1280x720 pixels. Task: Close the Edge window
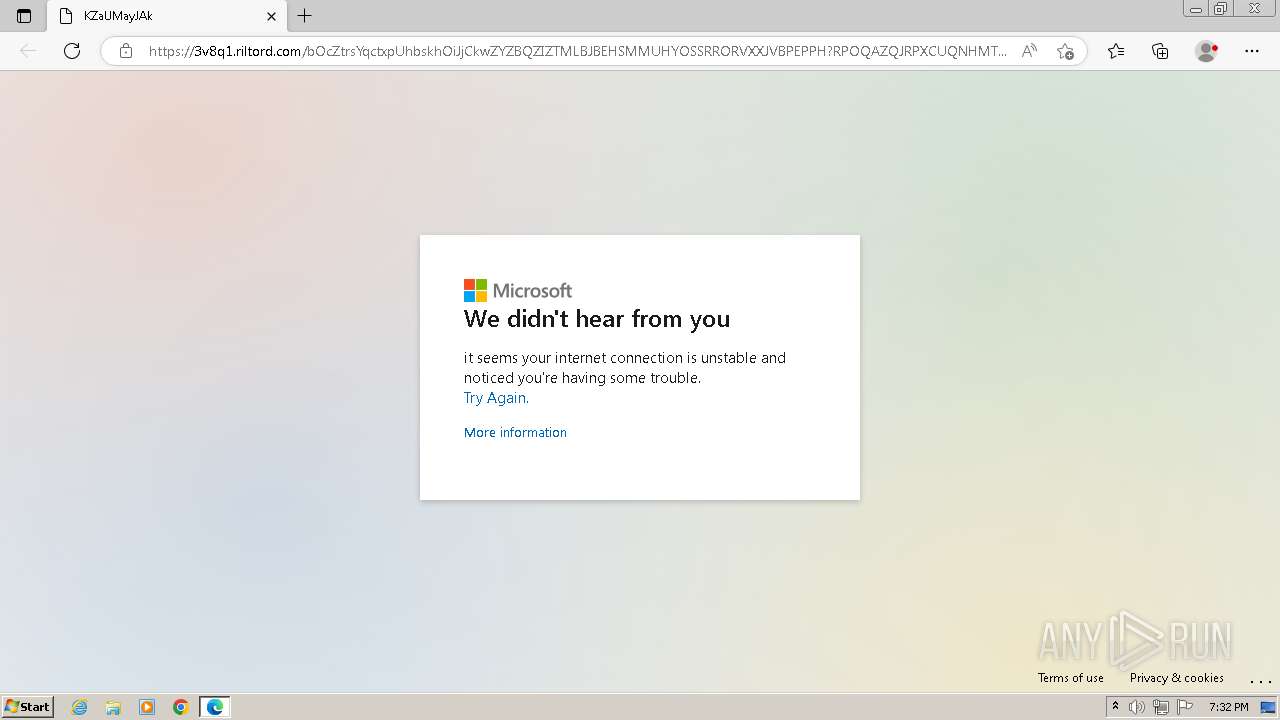click(1255, 9)
